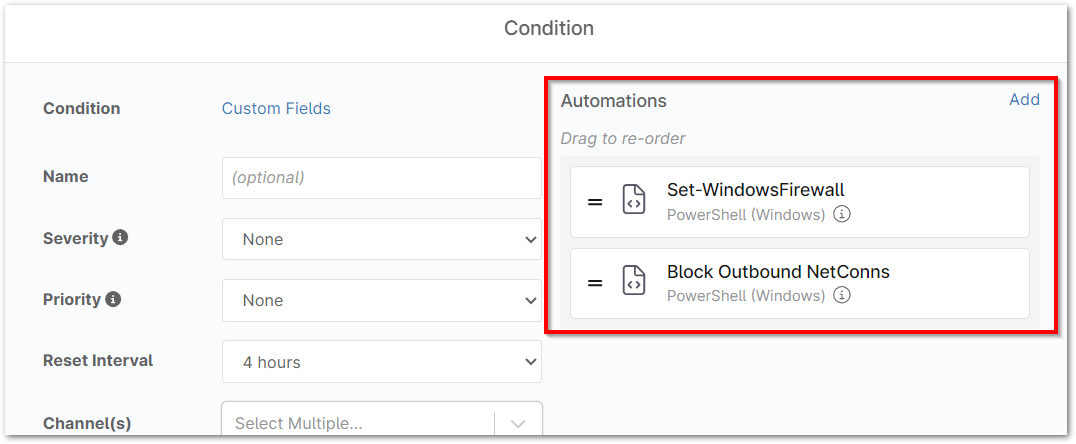Viewport: 1076px width, 444px height.
Task: Click the Block Outbound NetConns script icon
Action: coord(633,283)
